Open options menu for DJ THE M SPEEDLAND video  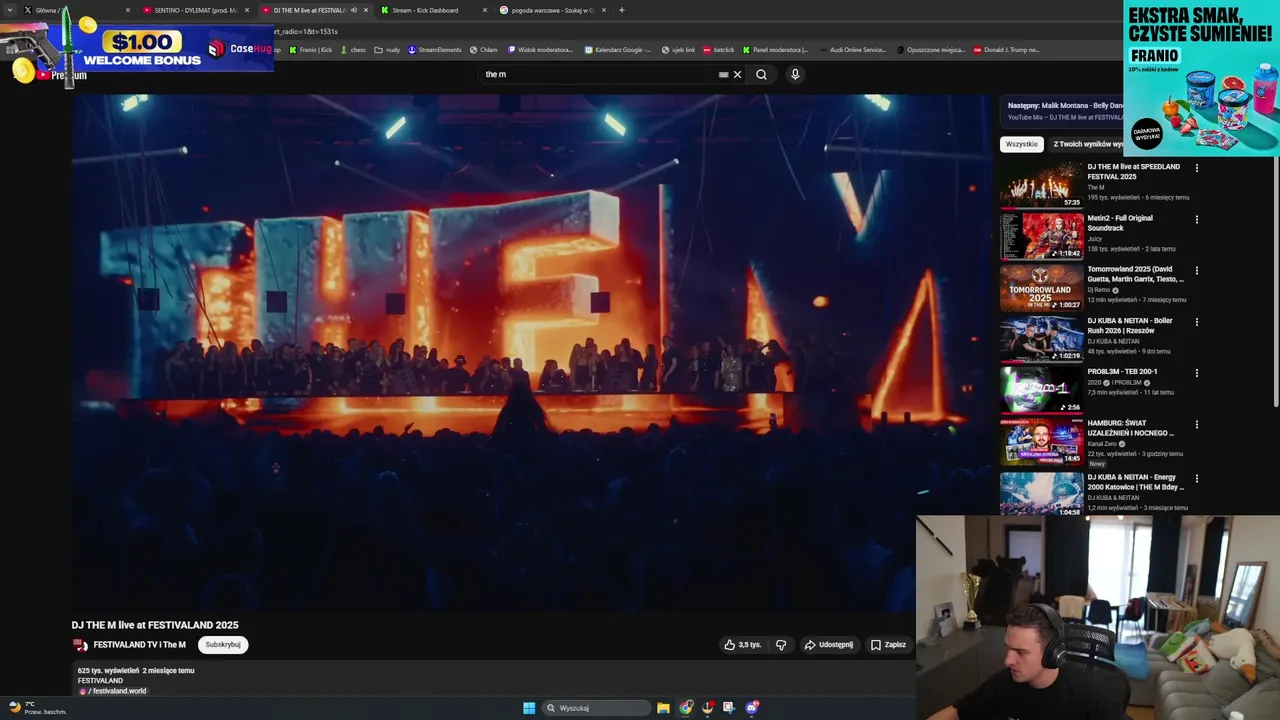pos(1197,168)
